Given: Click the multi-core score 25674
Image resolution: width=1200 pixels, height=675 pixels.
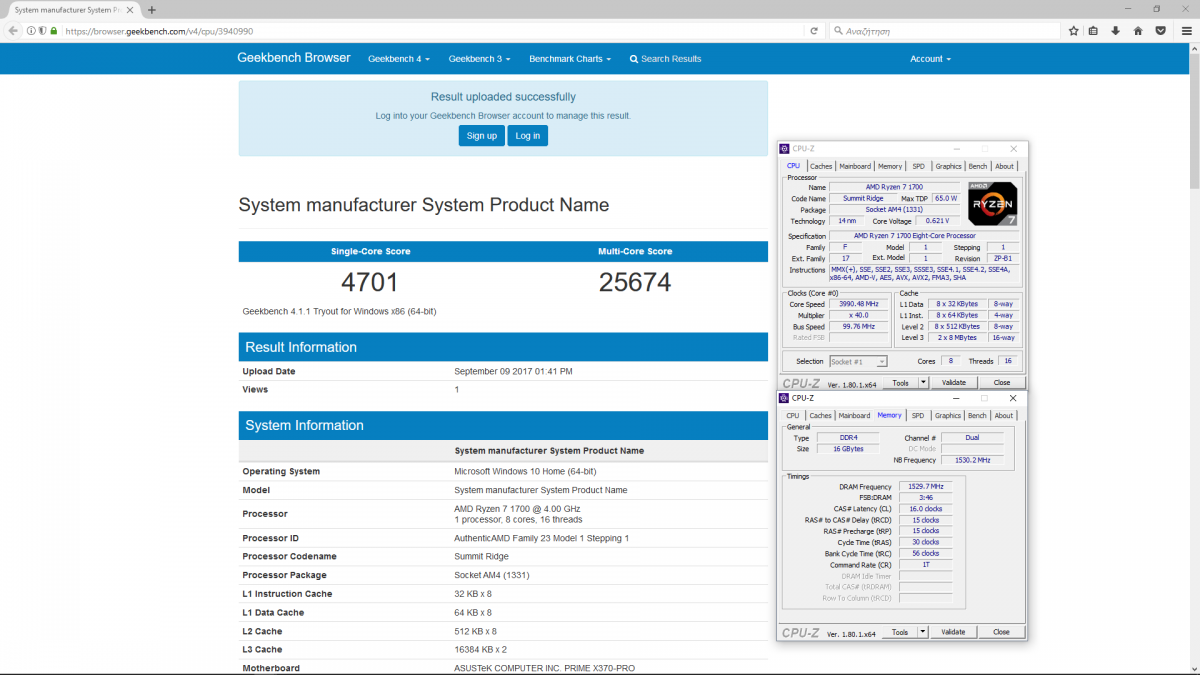Looking at the screenshot, I should point(635,282).
